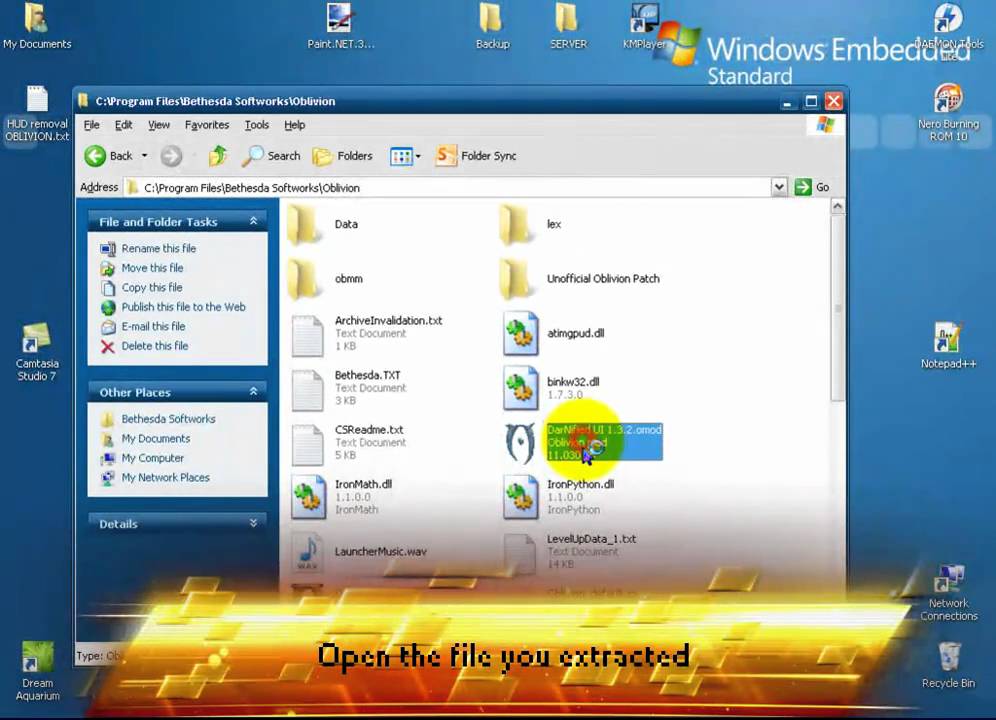
Task: Open the SERVER folder on desktop
Action: pyautogui.click(x=568, y=25)
